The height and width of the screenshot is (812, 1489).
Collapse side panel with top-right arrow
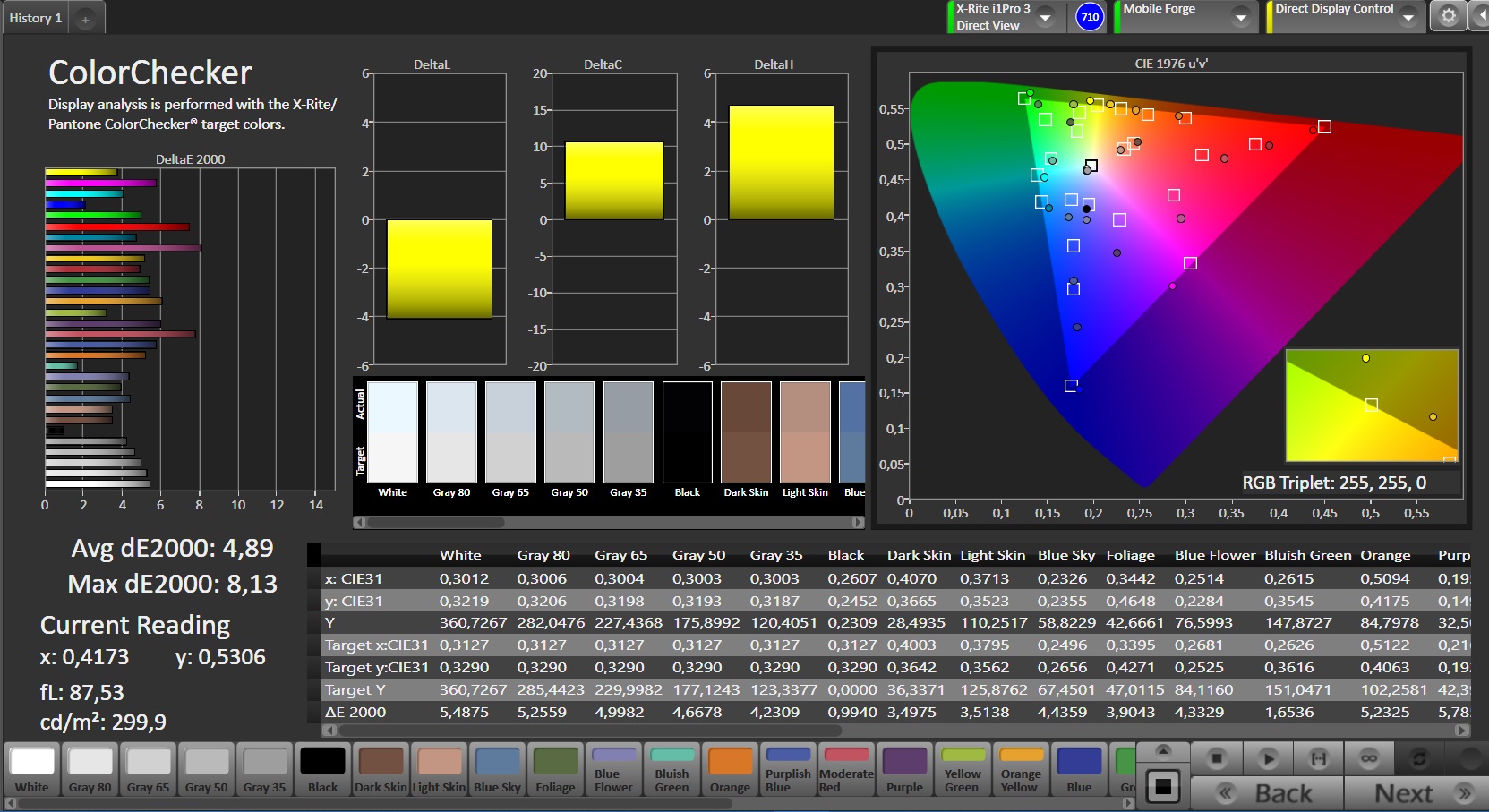pos(1480,16)
